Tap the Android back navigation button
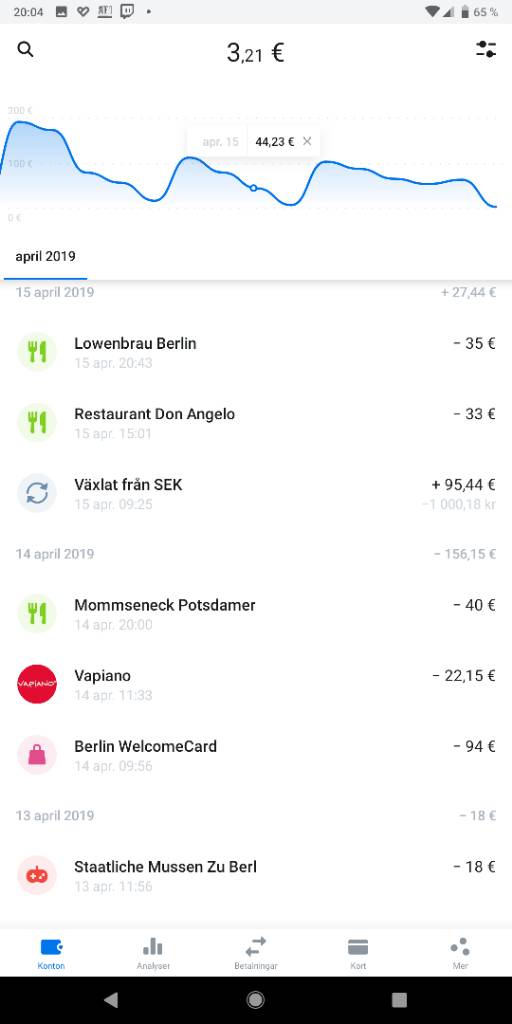The height and width of the screenshot is (1024, 512). 111,999
